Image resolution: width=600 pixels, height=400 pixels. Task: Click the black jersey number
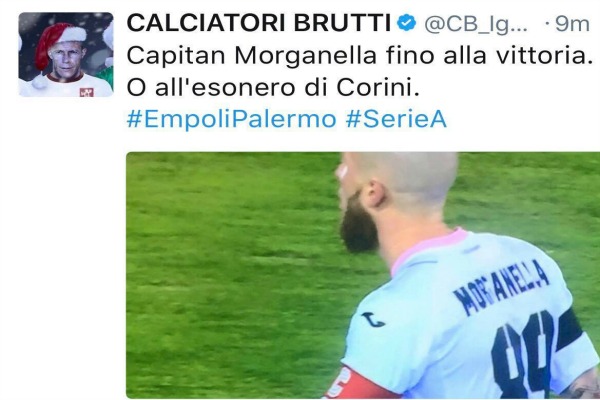[522, 354]
